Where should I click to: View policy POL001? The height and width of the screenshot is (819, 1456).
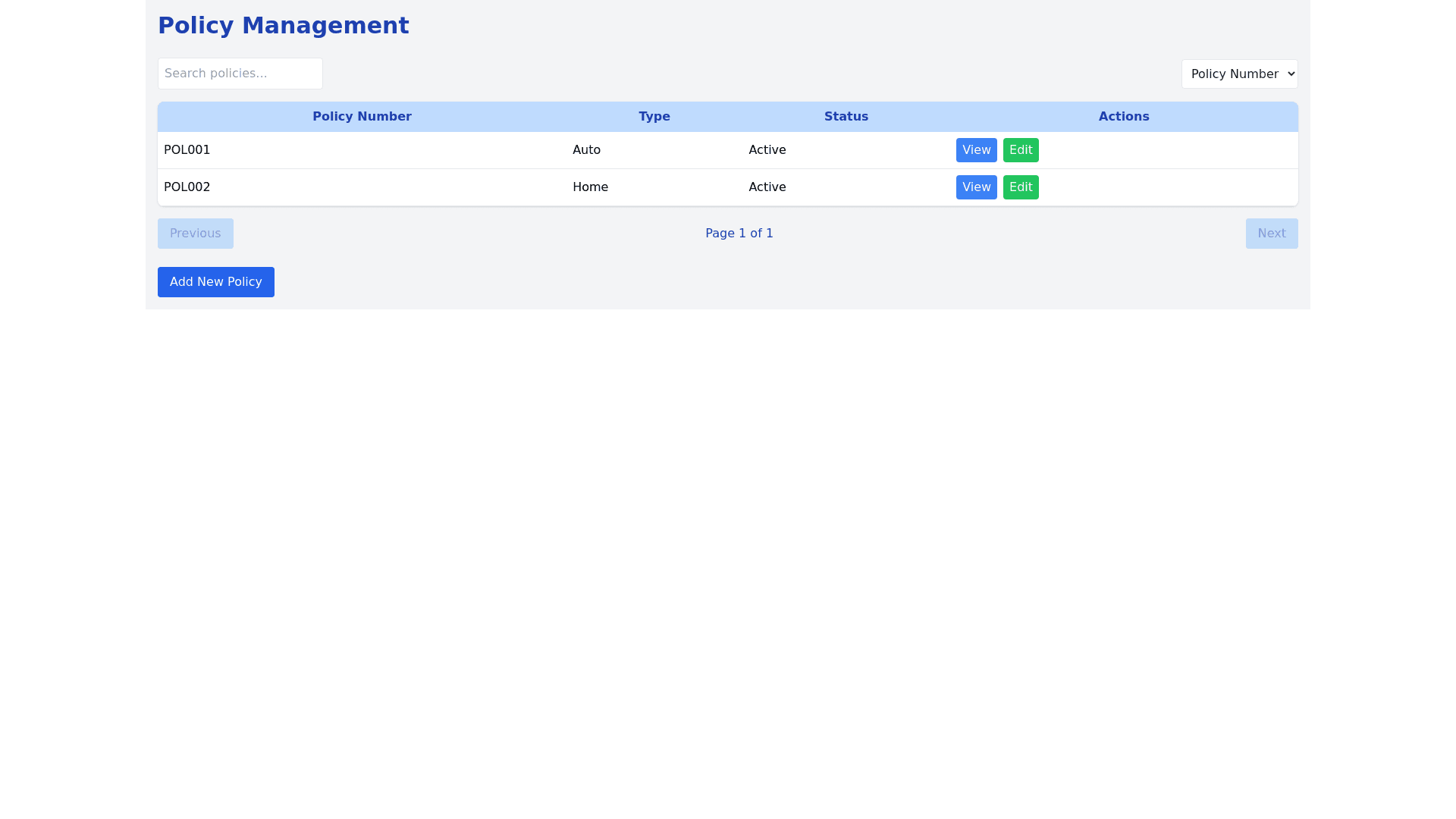tap(976, 150)
